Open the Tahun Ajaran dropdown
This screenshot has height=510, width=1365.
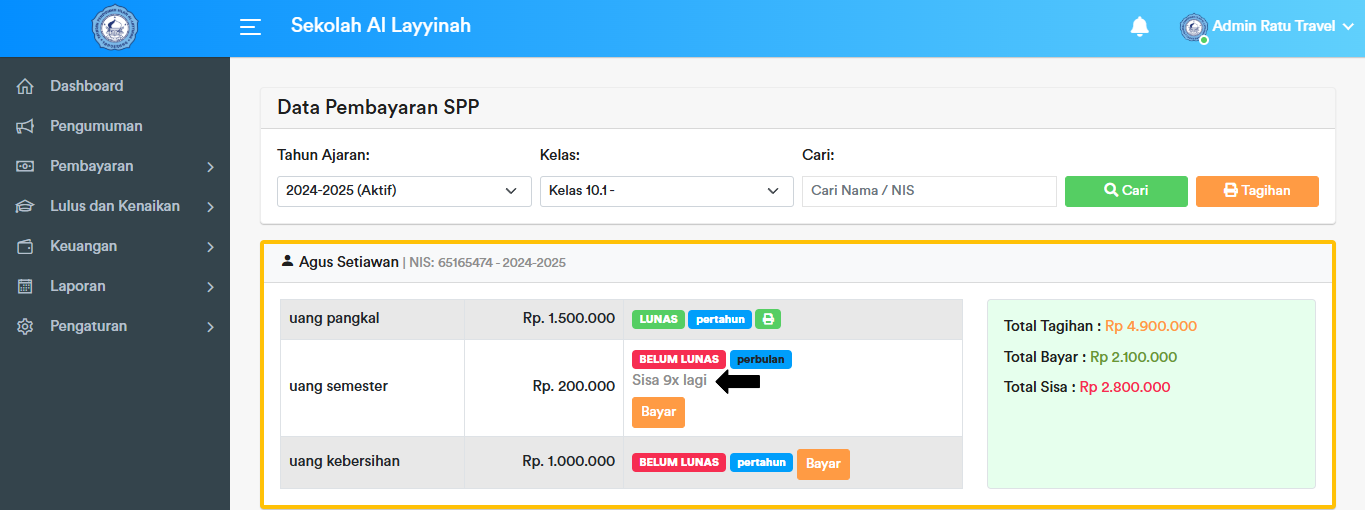[x=404, y=191]
